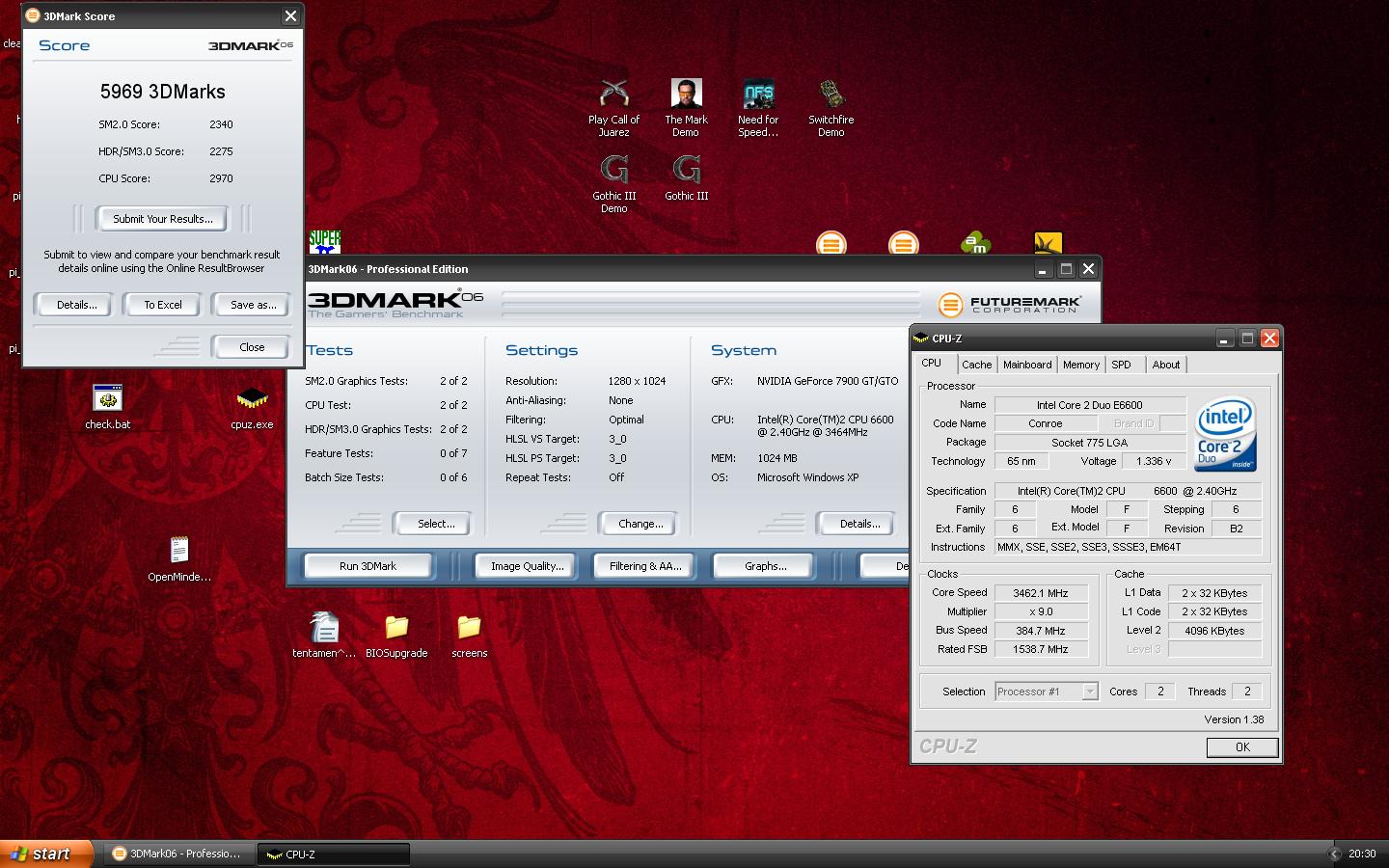Launch the Gothic III Demo shortcut
Viewport: 1389px width, 868px height.
click(x=613, y=183)
